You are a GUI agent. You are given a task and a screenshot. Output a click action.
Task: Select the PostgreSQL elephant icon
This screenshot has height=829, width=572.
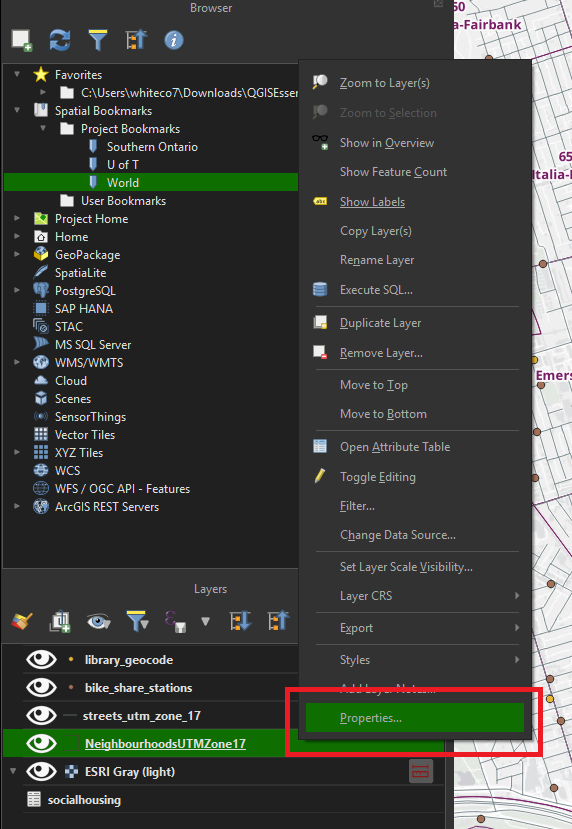(41, 290)
